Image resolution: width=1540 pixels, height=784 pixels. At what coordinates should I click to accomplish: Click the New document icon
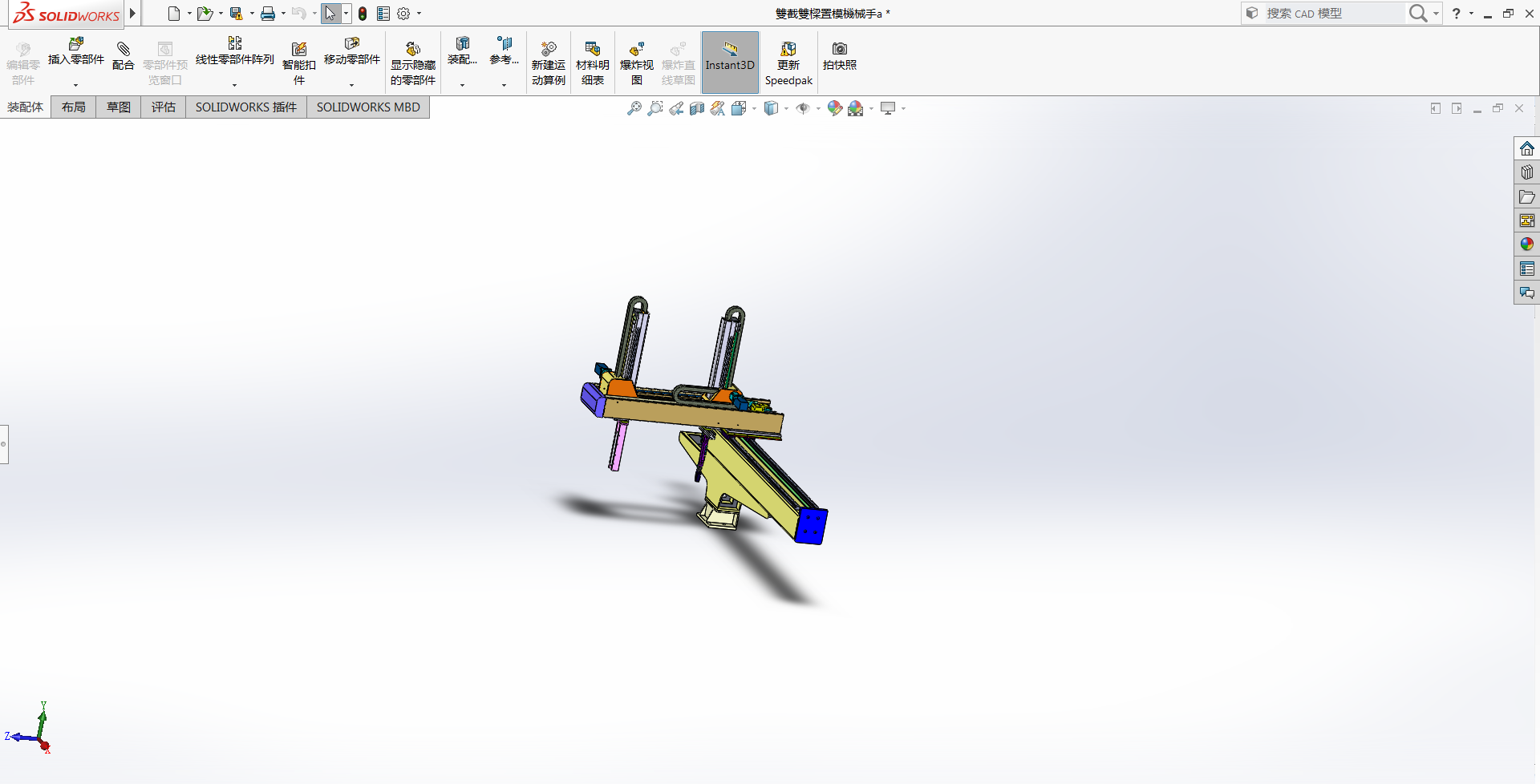point(173,14)
